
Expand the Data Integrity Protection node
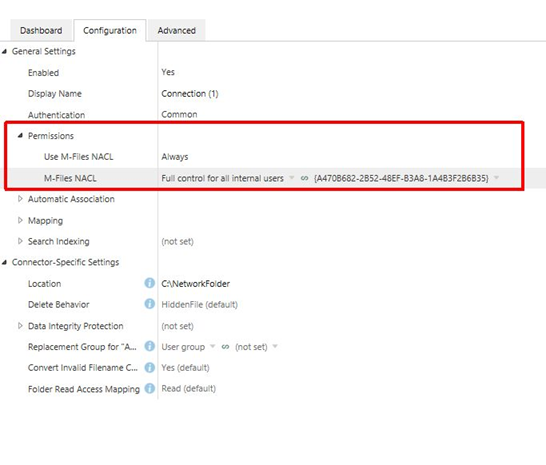(20, 326)
